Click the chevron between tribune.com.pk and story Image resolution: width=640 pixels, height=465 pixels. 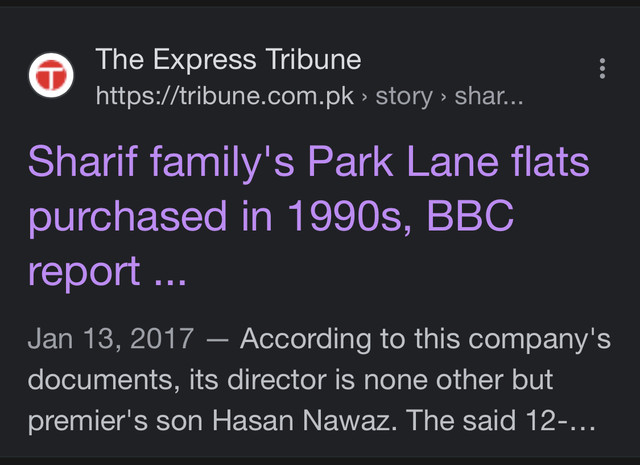coord(364,98)
